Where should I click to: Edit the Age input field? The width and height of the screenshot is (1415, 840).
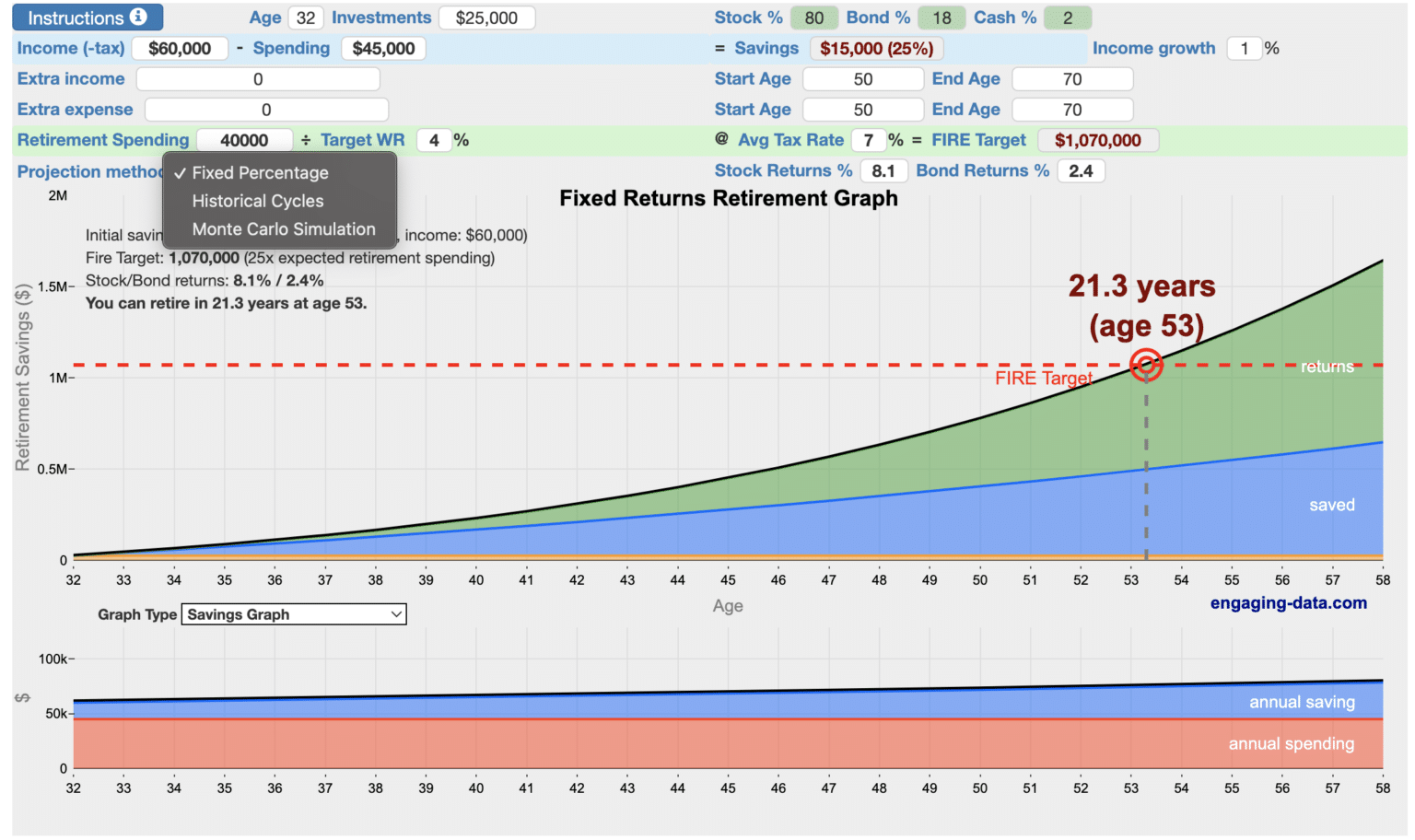tap(305, 17)
